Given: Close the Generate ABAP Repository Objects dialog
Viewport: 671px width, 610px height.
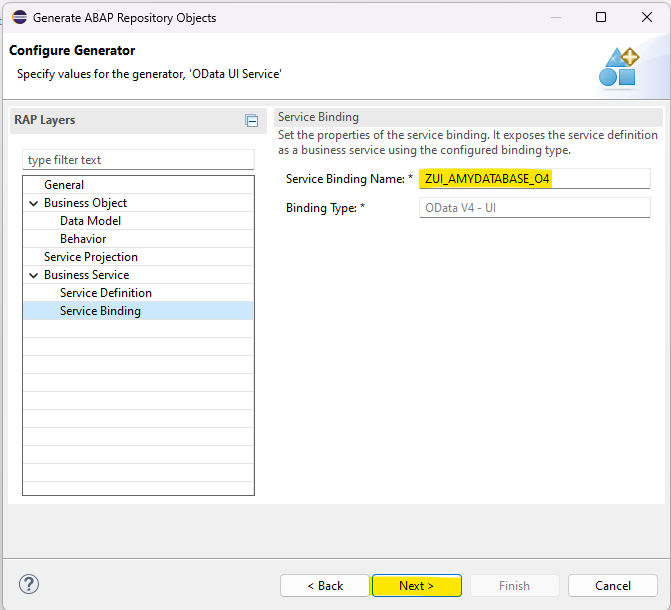Looking at the screenshot, I should coord(647,17).
